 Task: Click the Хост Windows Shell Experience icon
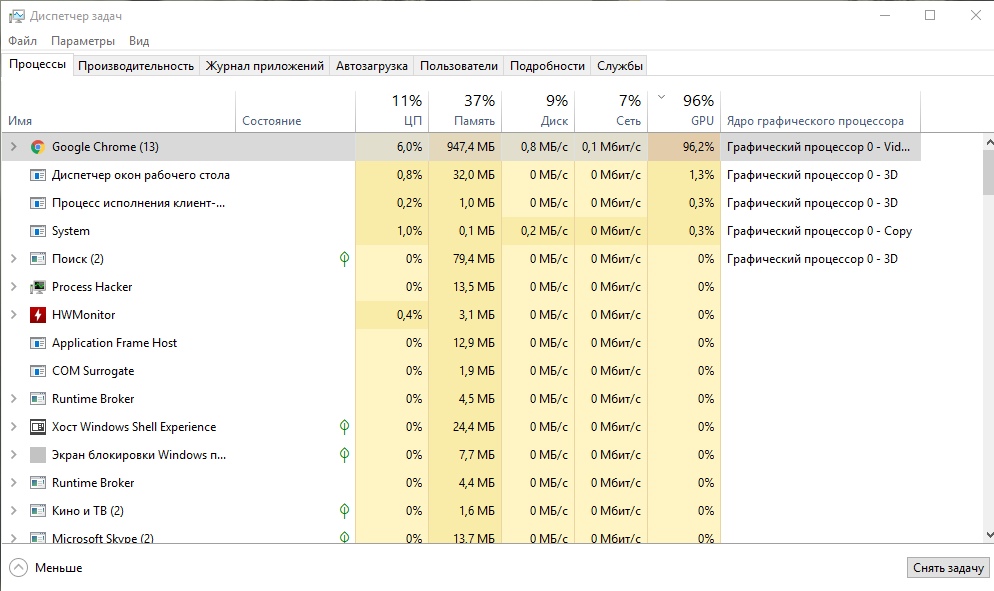coord(38,427)
